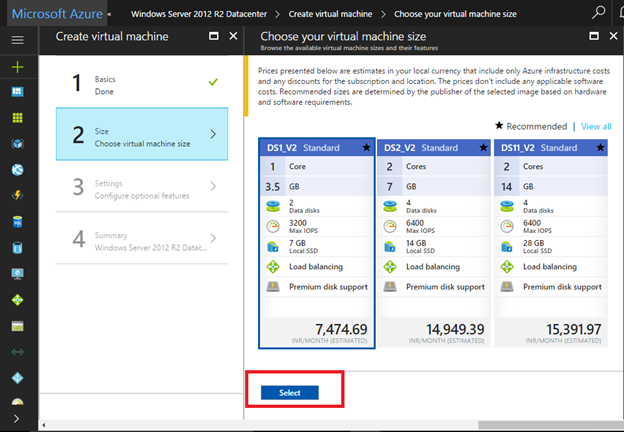Screen dimensions: 624x432
Task: Open the Virtual networks icon in the sidebar
Action: [x=18, y=352]
